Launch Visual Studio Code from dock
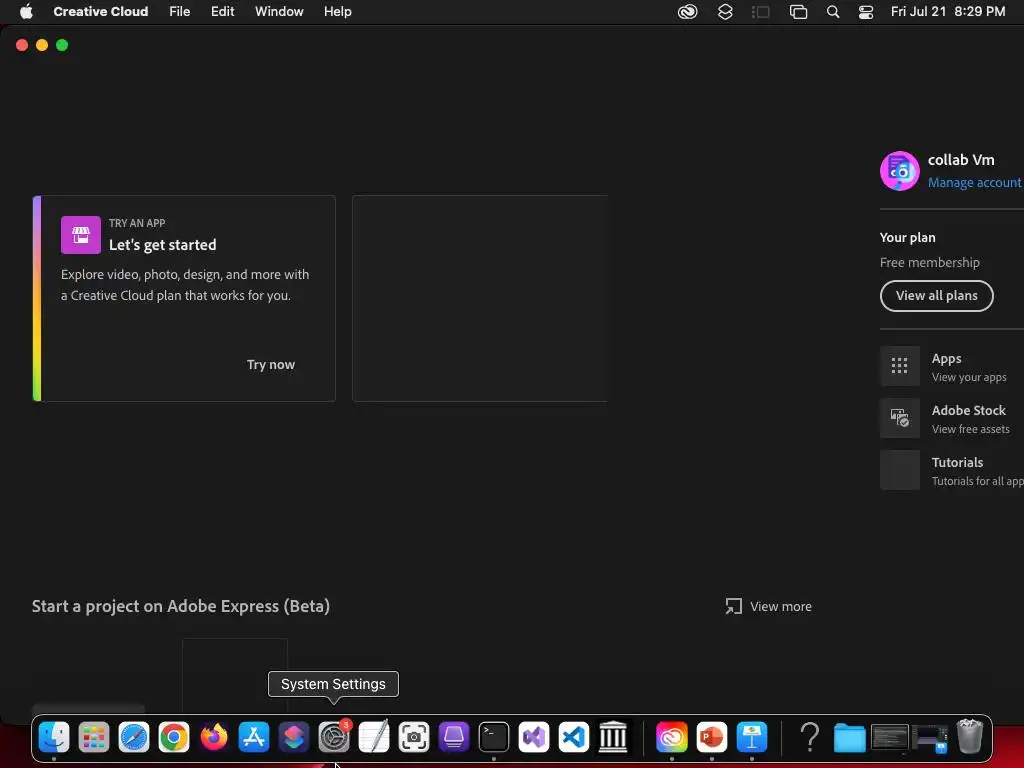Viewport: 1024px width, 768px height. (x=574, y=737)
